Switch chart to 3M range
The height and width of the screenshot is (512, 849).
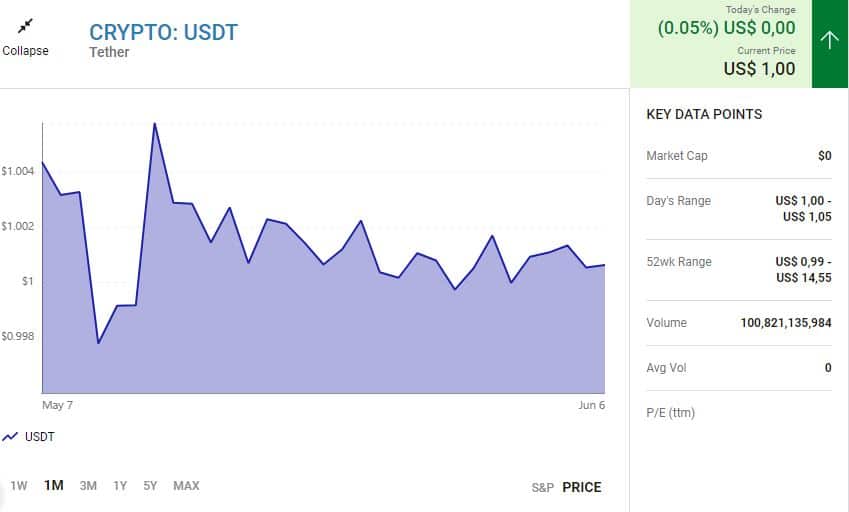pyautogui.click(x=88, y=486)
